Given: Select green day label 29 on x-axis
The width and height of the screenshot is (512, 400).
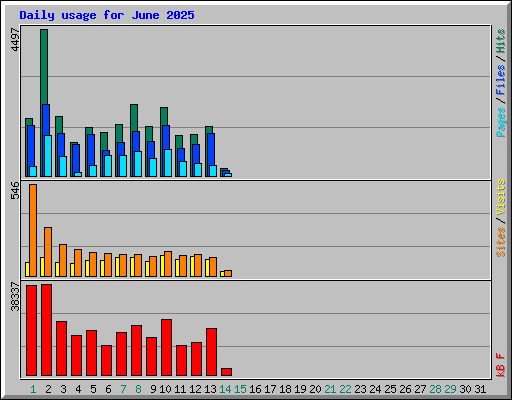Looking at the screenshot, I should point(450,389).
